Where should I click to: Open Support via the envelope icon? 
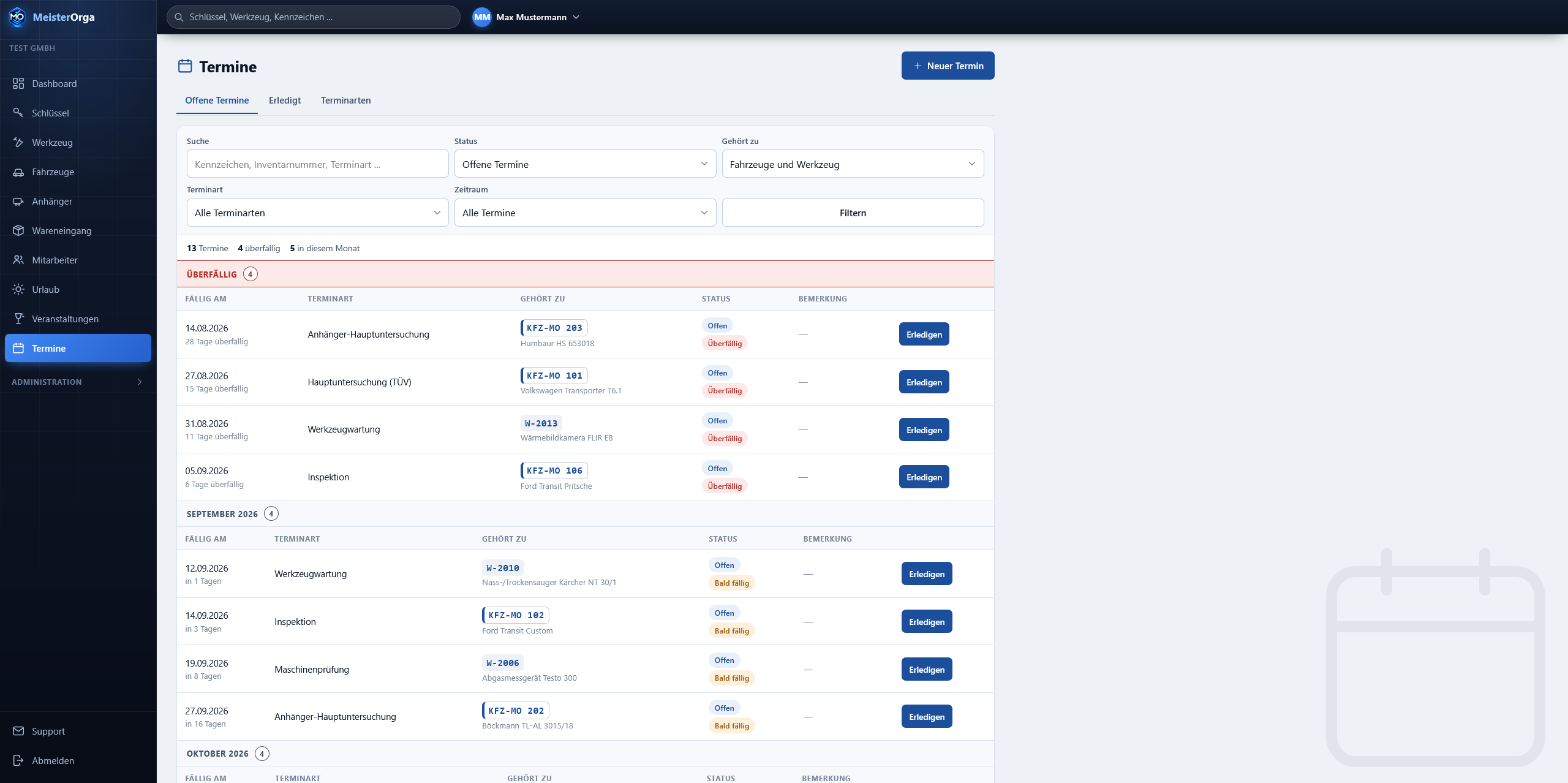coord(18,731)
